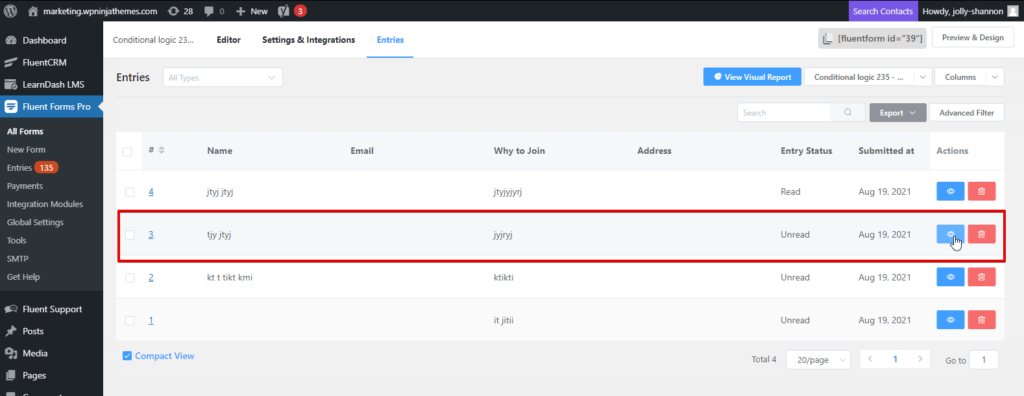This screenshot has width=1024, height=396.
Task: Click the Columns button
Action: click(x=960, y=77)
